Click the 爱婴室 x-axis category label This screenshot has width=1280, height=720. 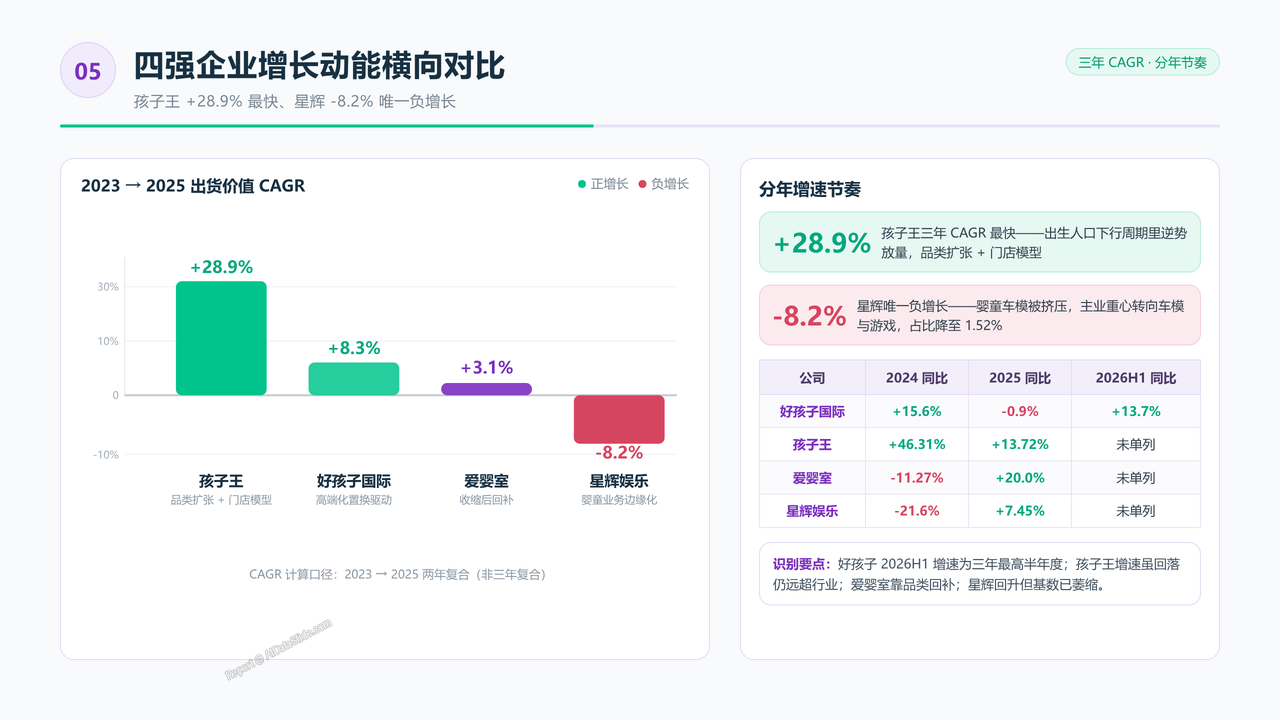point(486,481)
